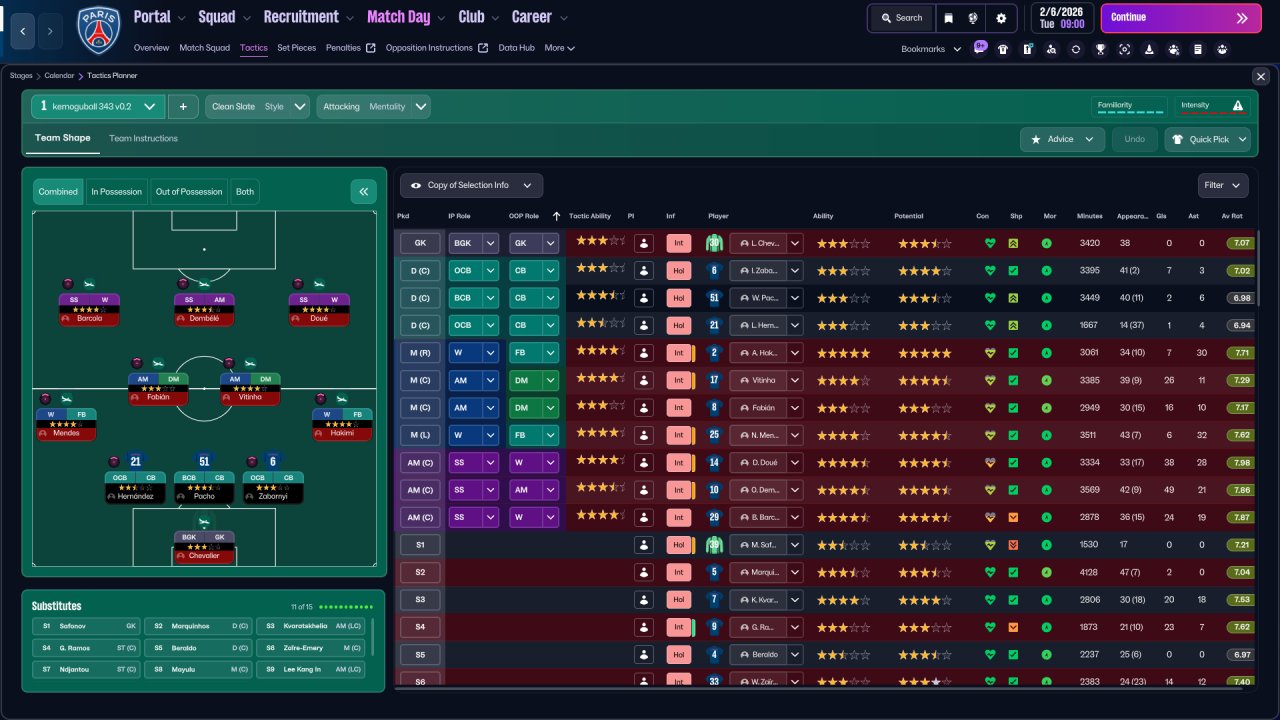The height and width of the screenshot is (720, 1280).
Task: Collapse the pitch panel with double chevron
Action: 363,192
